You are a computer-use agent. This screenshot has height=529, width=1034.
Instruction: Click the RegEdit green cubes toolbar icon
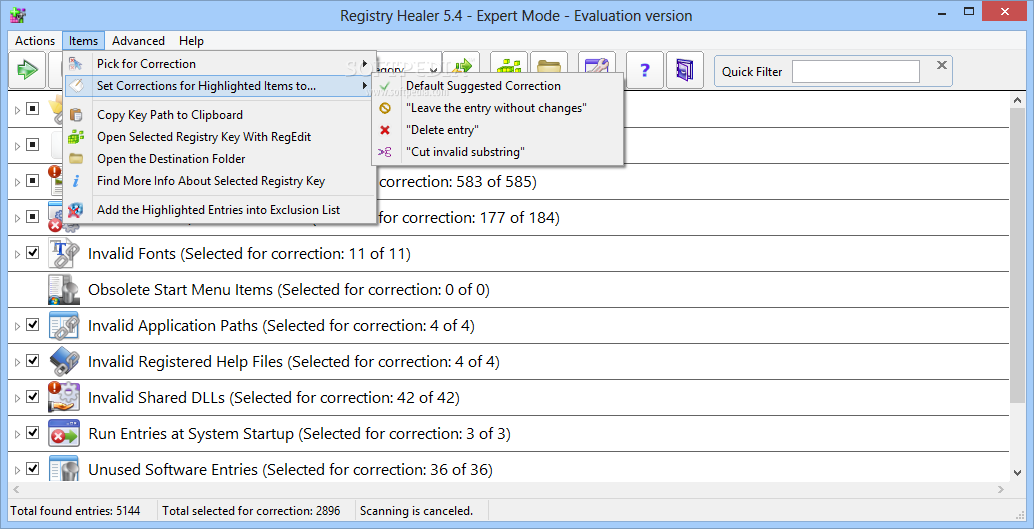tap(509, 67)
